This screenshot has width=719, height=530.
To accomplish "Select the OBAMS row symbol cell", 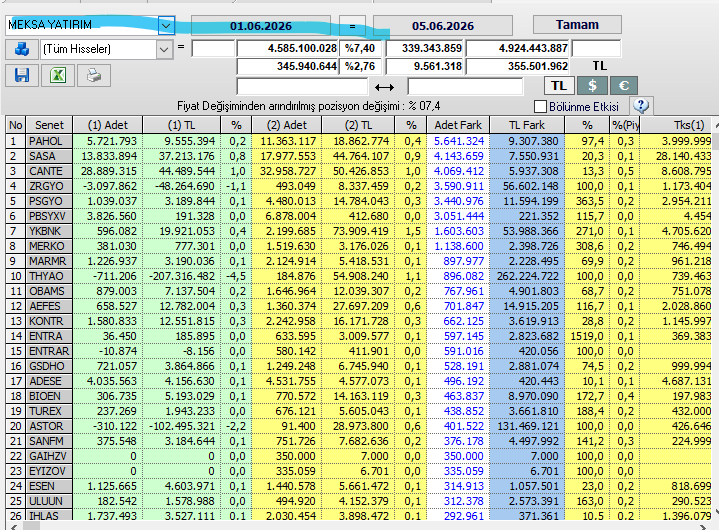I will (49, 291).
